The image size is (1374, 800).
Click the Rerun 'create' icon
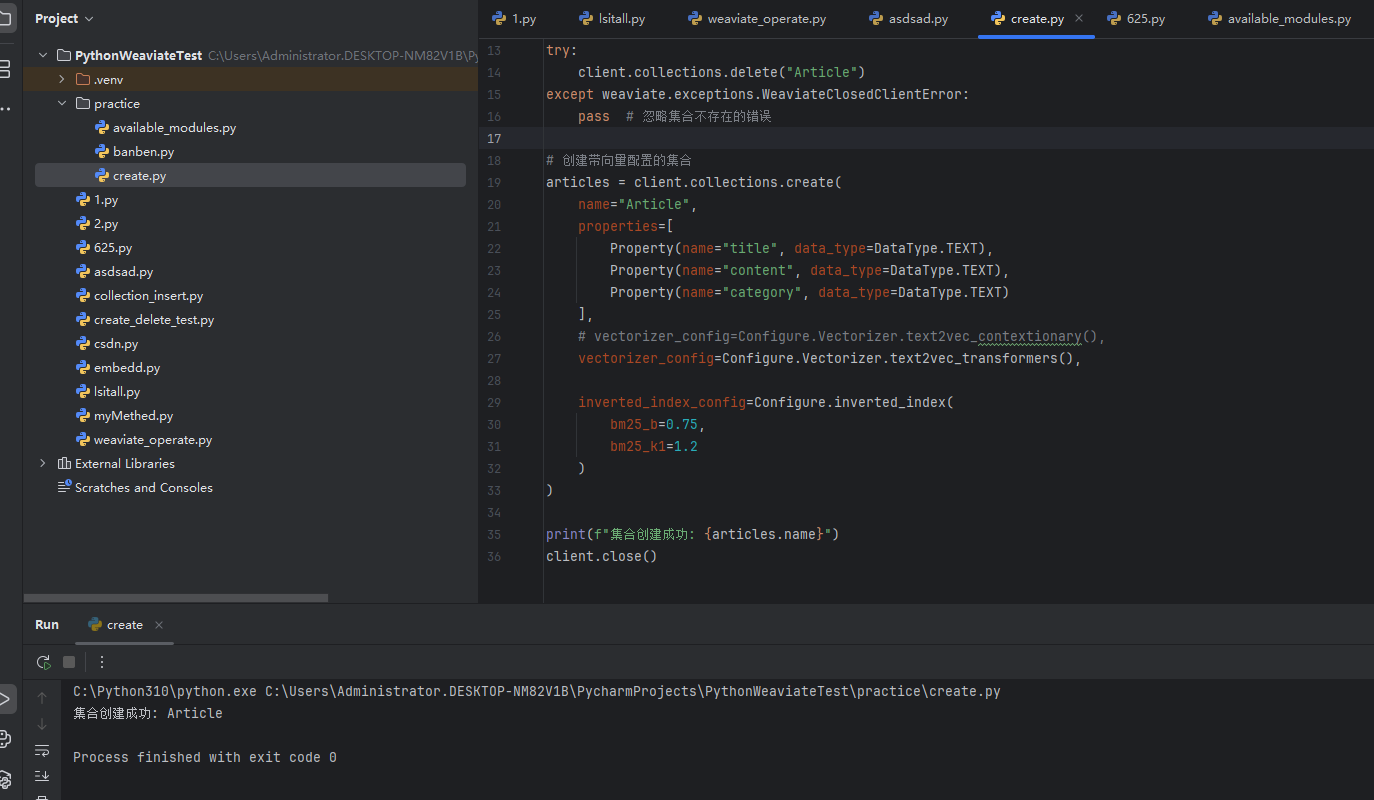(x=43, y=662)
